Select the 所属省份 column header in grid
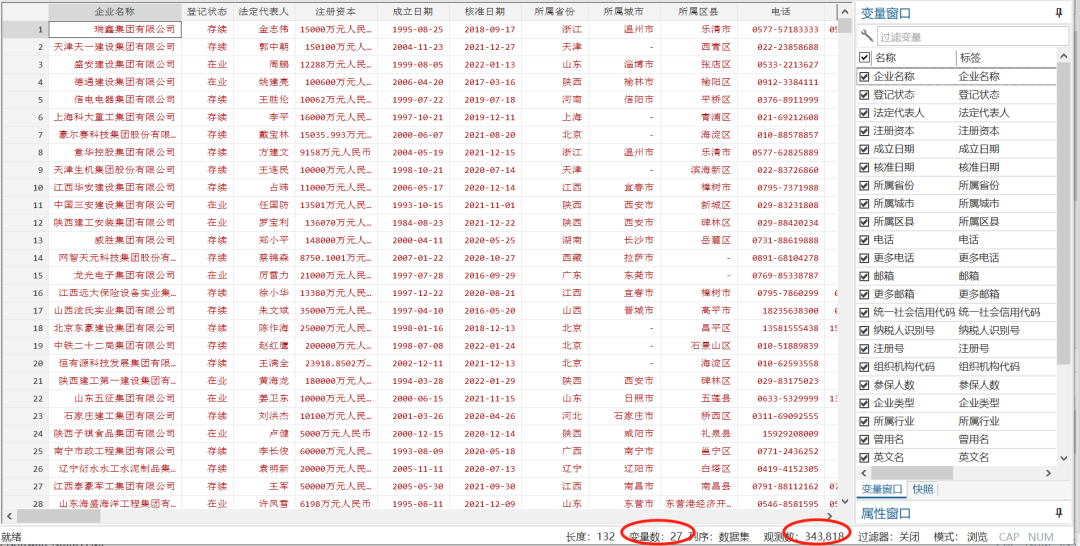 click(554, 12)
